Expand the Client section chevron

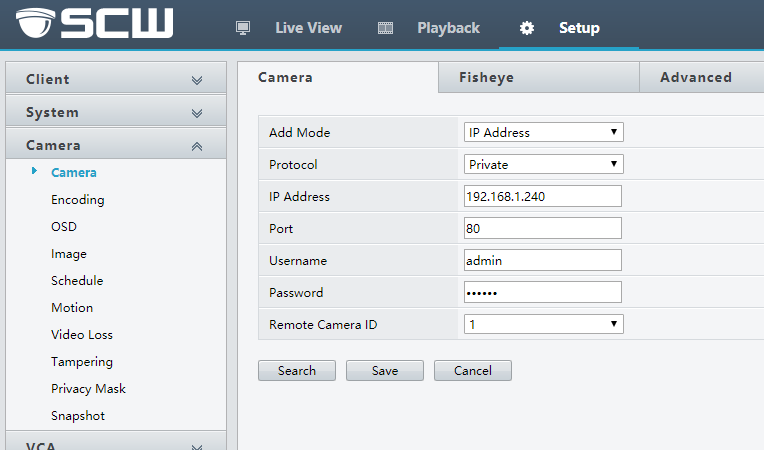coord(197,80)
